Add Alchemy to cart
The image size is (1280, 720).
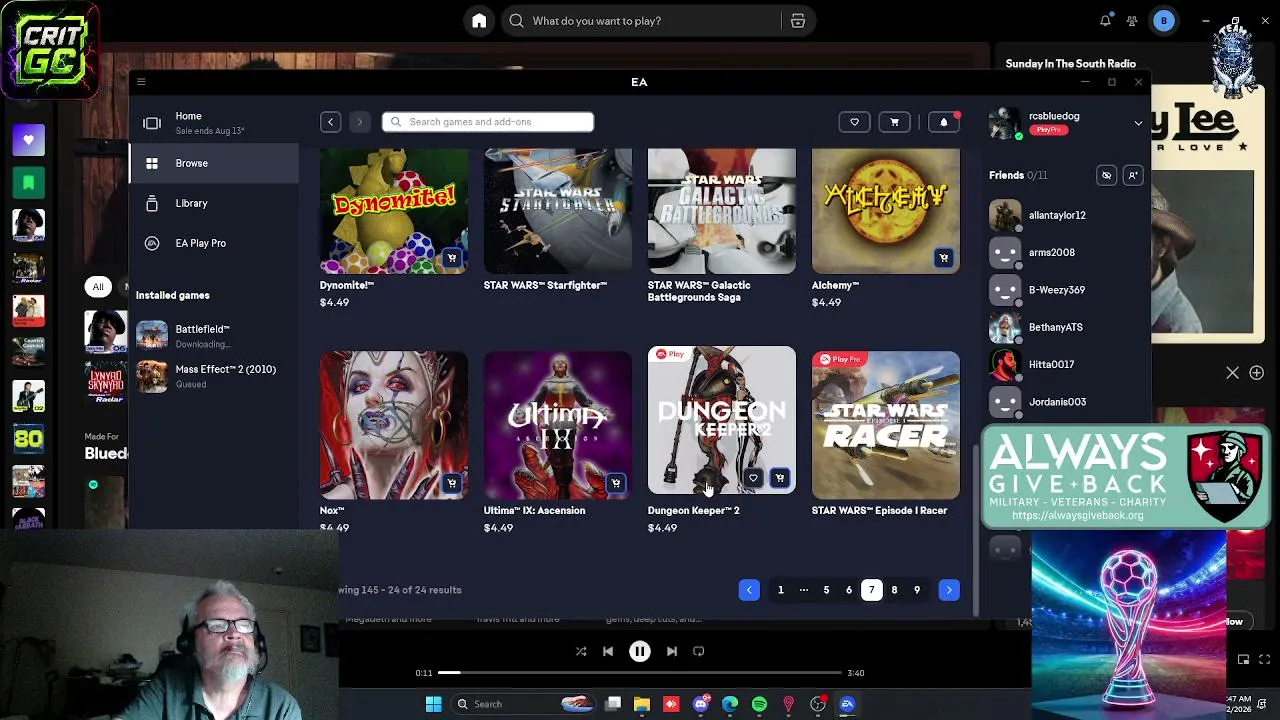(944, 258)
